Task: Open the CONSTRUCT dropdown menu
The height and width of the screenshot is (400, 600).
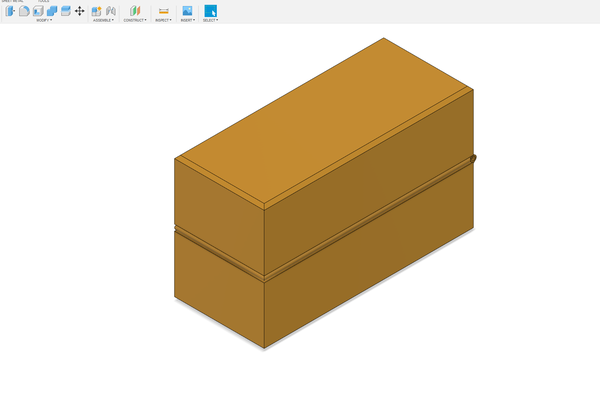Action: click(135, 20)
